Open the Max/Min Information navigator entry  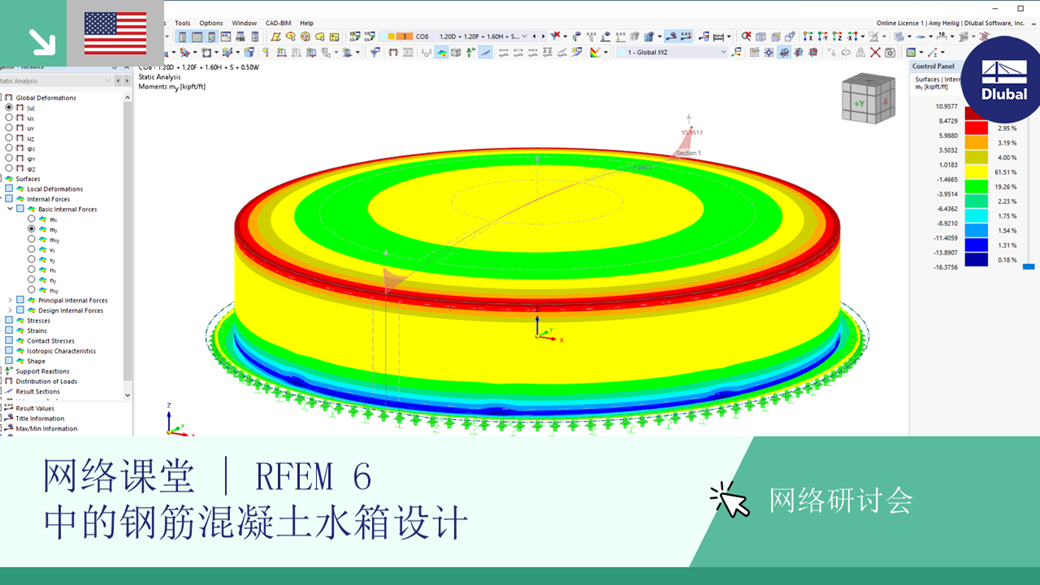[x=46, y=428]
